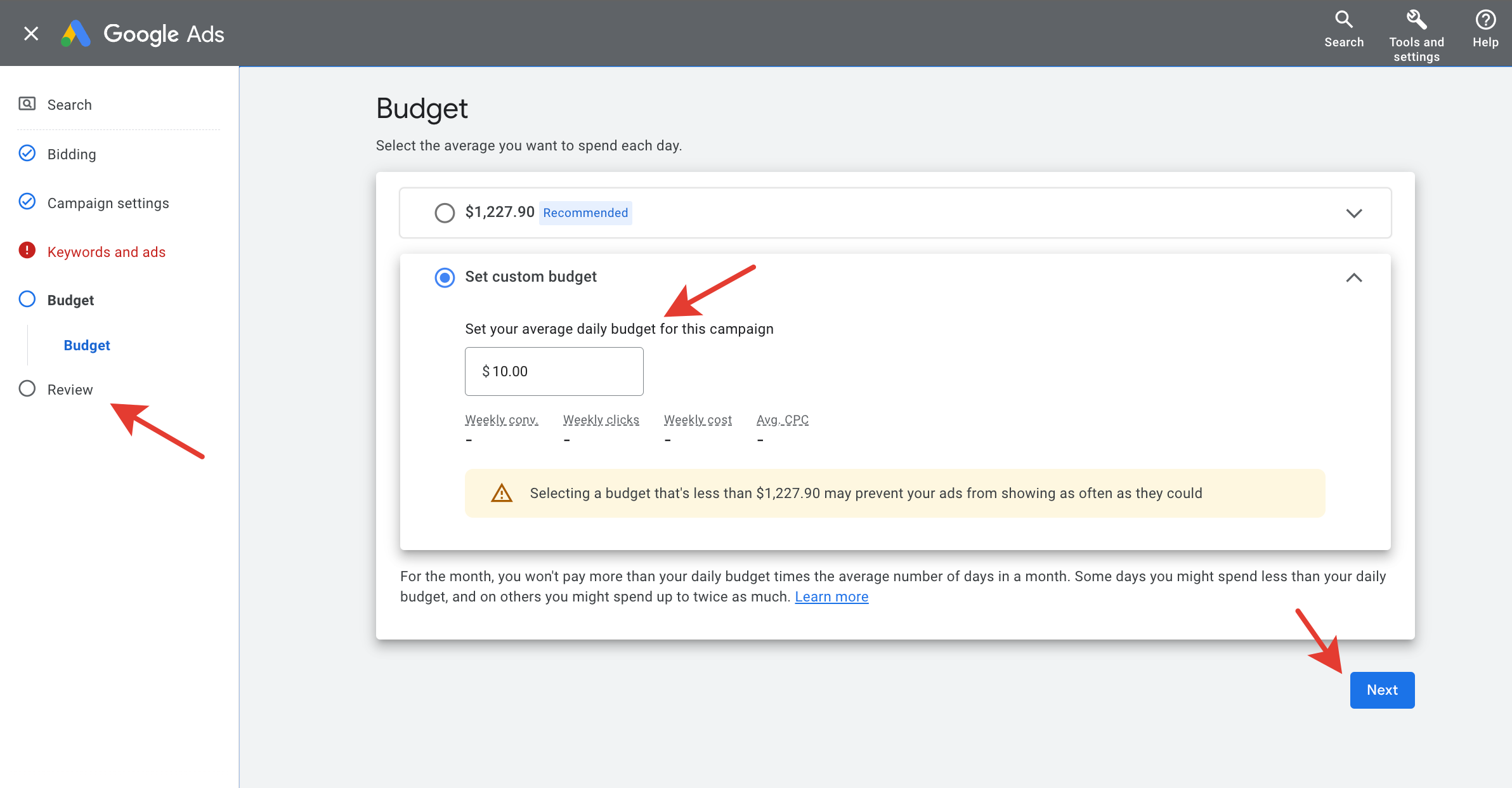Screen dimensions: 1512x788
Task: Open the Learn more link
Action: click(831, 596)
